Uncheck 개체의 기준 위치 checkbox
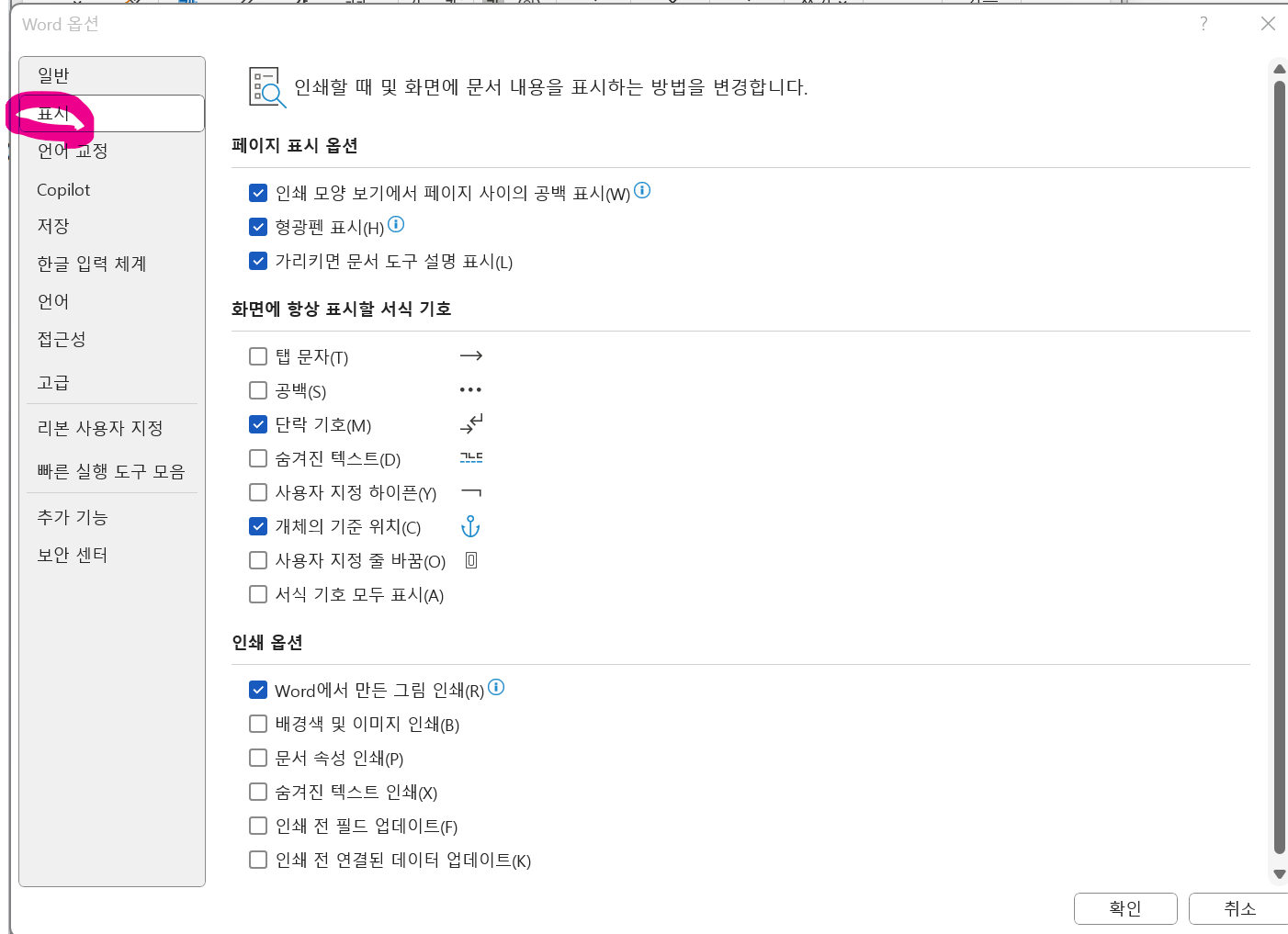Screen dimensions: 1288x934 [x=258, y=526]
